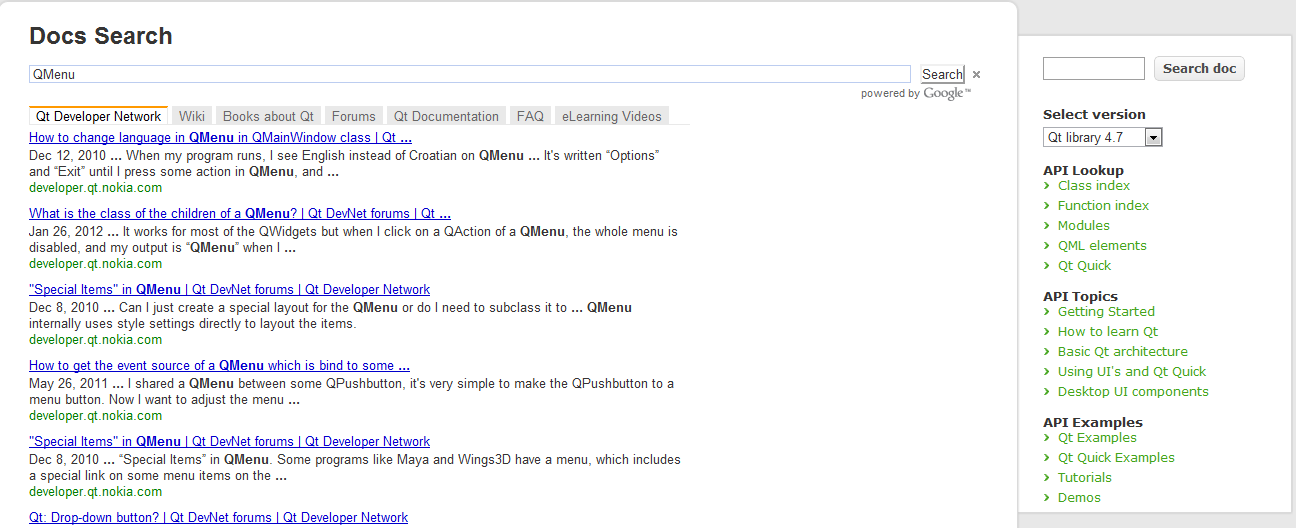The width and height of the screenshot is (1296, 528).
Task: Clear search with the small x icon
Action: [976, 74]
